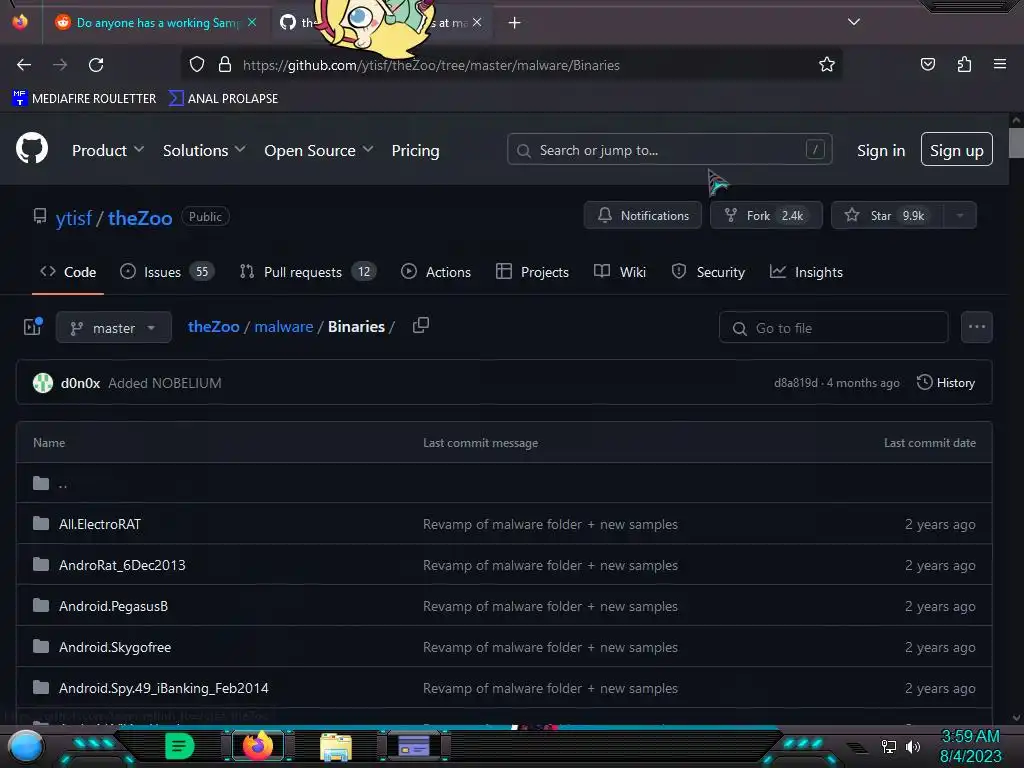Open commit d8a819d
Viewport: 1024px width, 768px height.
click(x=795, y=383)
